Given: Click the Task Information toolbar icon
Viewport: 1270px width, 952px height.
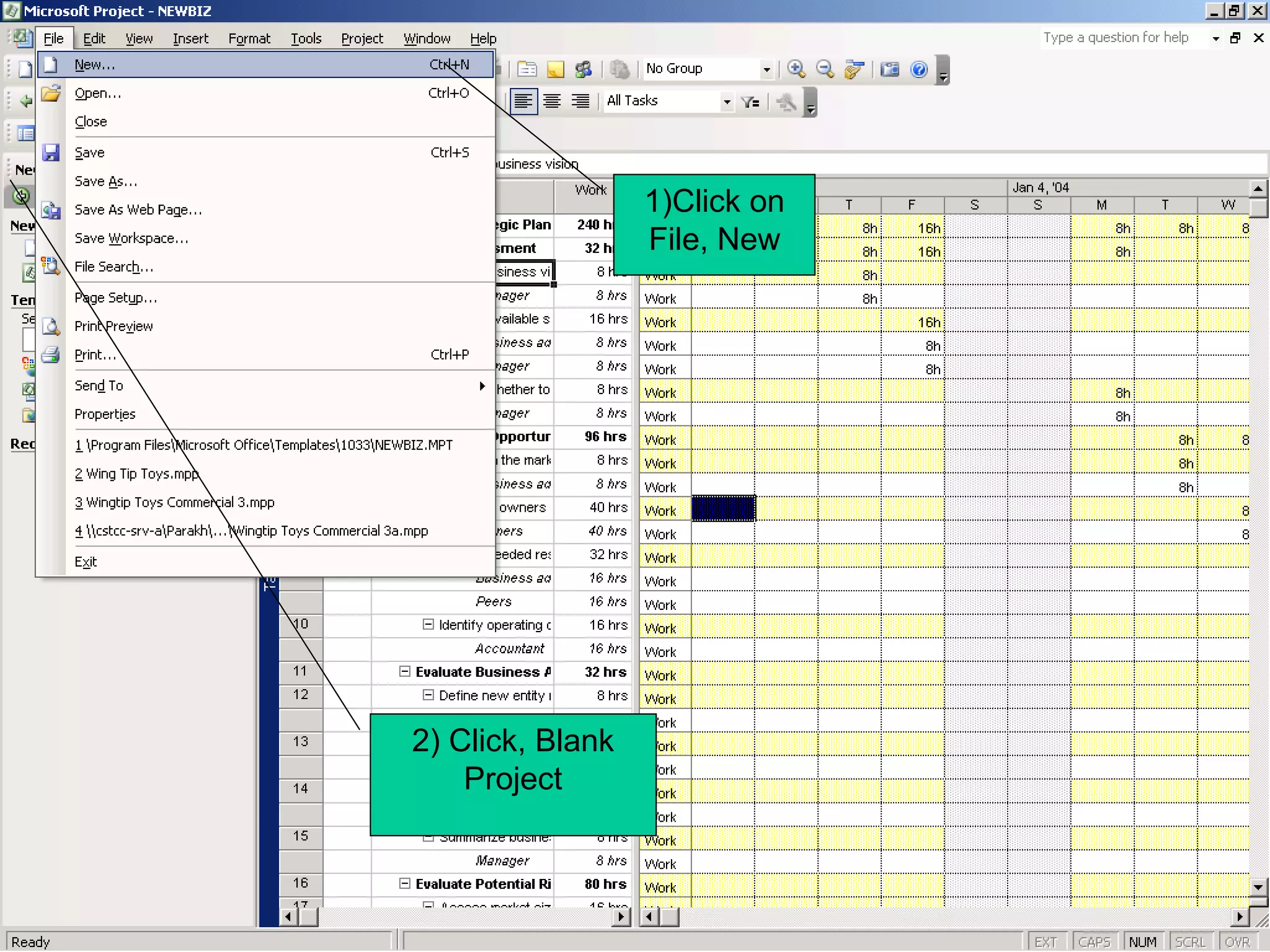Looking at the screenshot, I should pyautogui.click(x=527, y=69).
